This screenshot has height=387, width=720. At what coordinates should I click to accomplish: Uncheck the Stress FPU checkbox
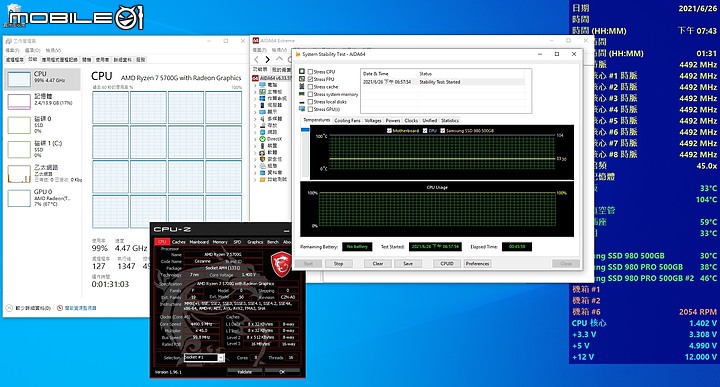pyautogui.click(x=310, y=79)
